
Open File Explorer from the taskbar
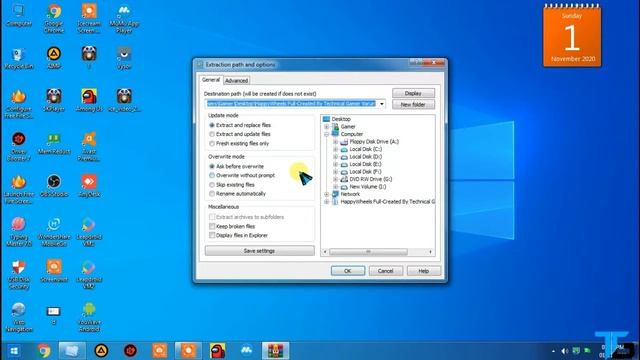72,351
